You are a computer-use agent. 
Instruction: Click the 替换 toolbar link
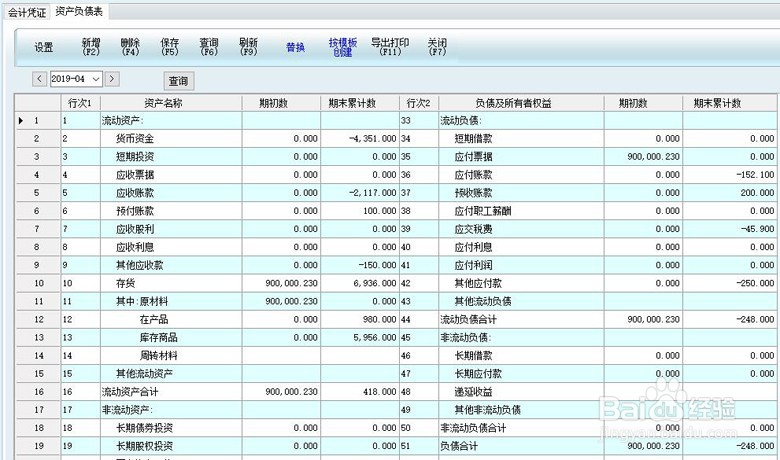[295, 47]
